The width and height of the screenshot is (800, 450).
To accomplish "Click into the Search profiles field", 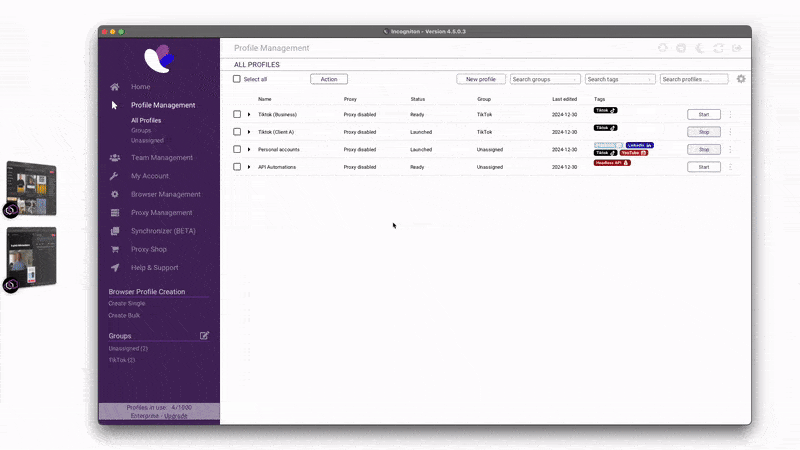I will coord(694,79).
